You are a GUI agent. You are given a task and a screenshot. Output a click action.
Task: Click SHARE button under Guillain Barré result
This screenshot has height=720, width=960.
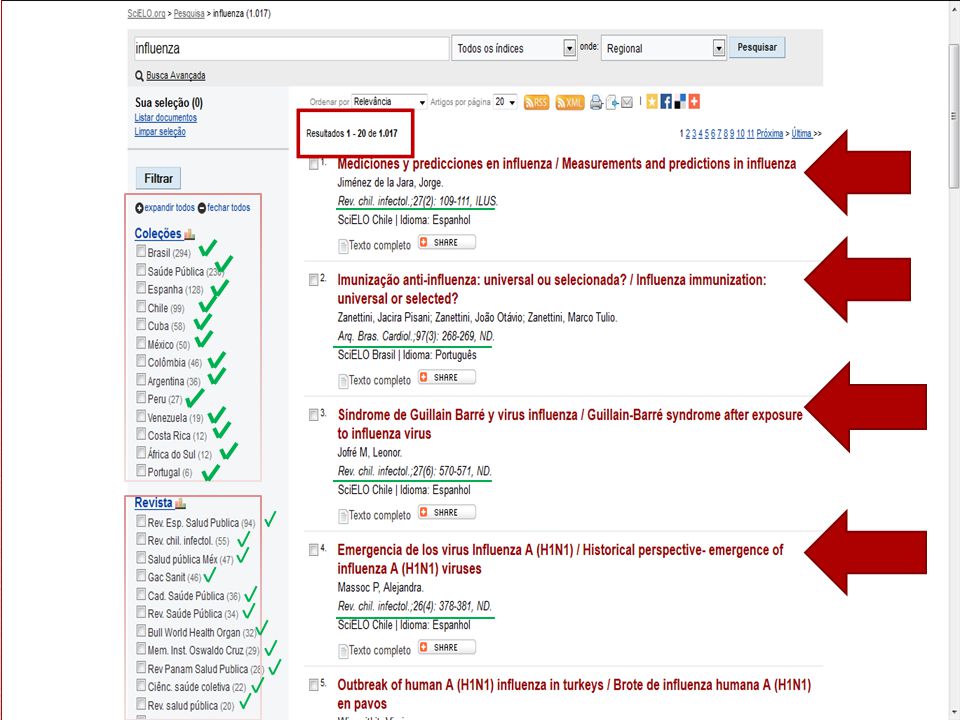(447, 512)
